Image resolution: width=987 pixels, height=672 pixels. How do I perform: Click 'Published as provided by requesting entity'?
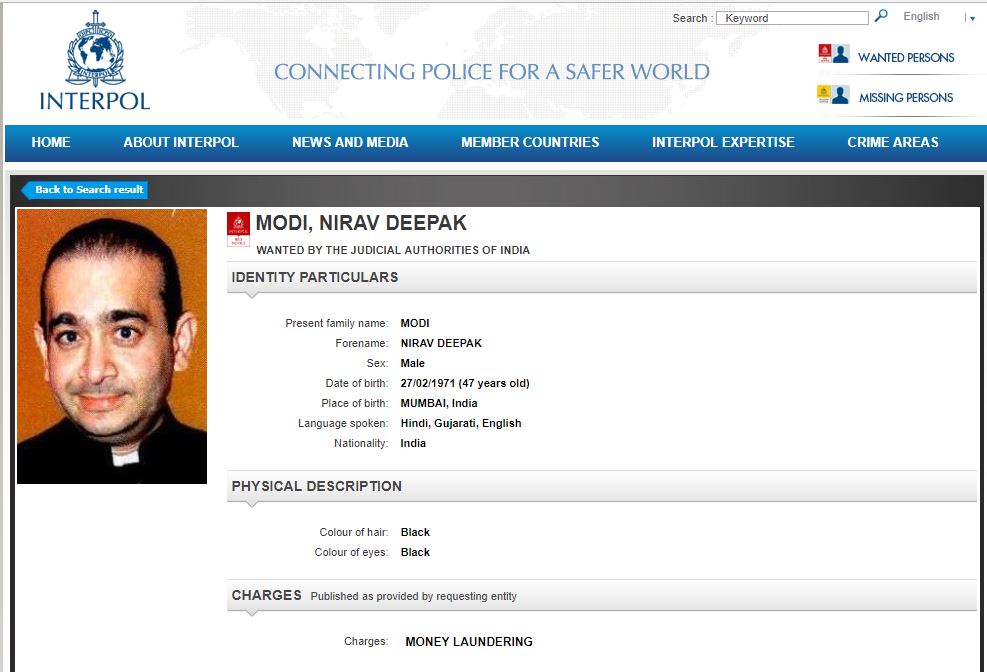[414, 596]
